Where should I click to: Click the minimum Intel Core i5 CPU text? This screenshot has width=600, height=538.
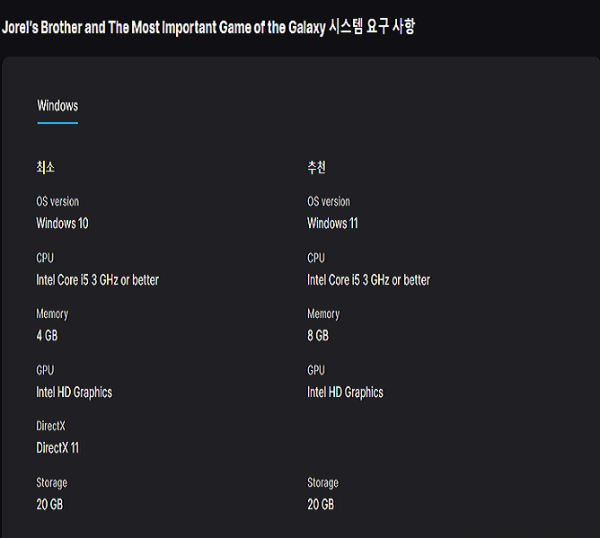pyautogui.click(x=98, y=280)
